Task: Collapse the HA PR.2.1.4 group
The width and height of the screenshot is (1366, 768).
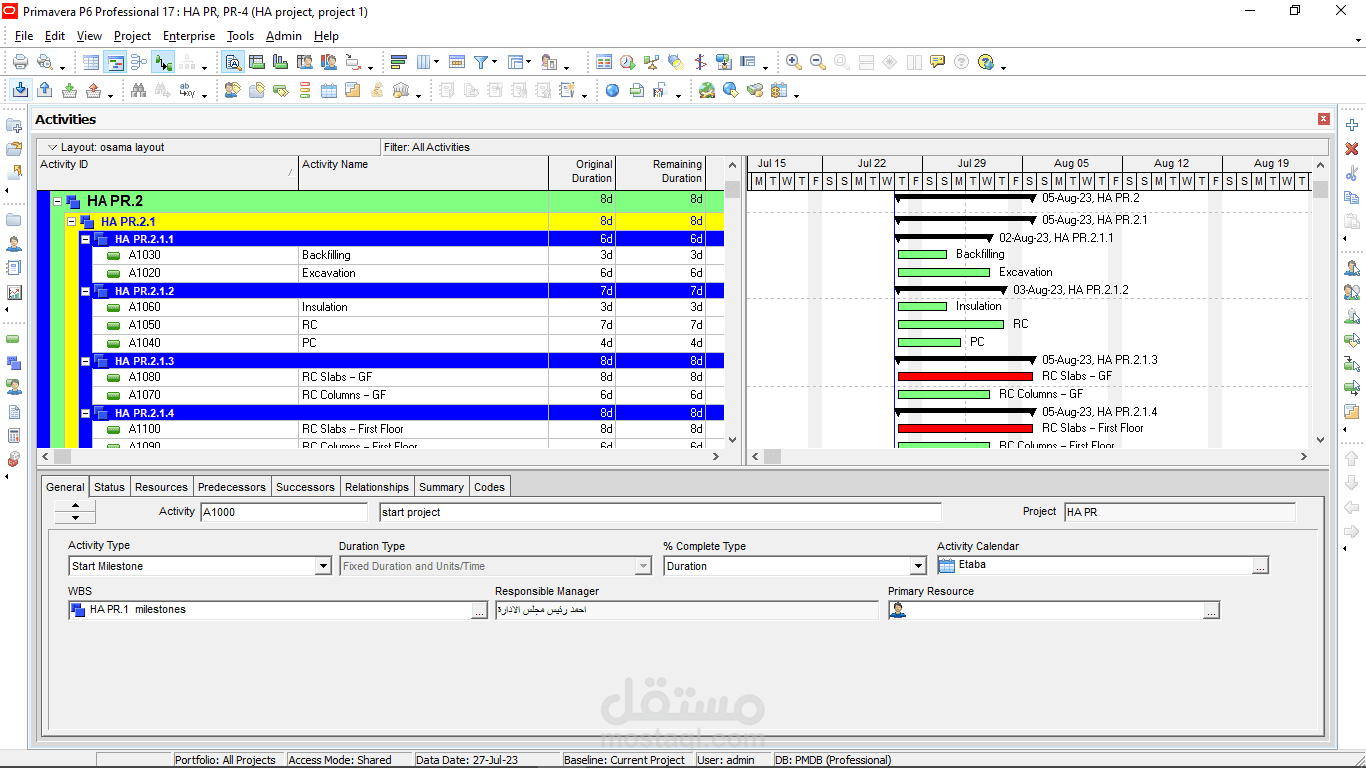Action: click(86, 413)
